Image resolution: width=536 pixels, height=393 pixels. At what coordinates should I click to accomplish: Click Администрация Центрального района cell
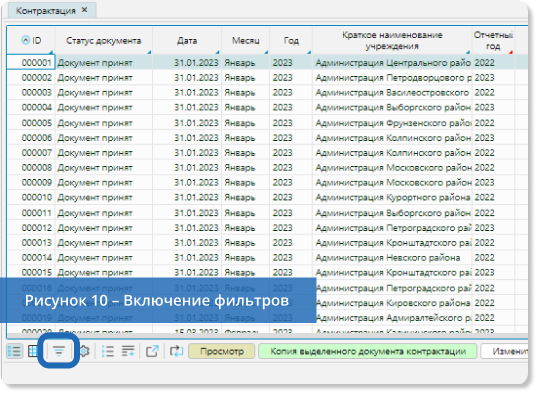tap(392, 63)
